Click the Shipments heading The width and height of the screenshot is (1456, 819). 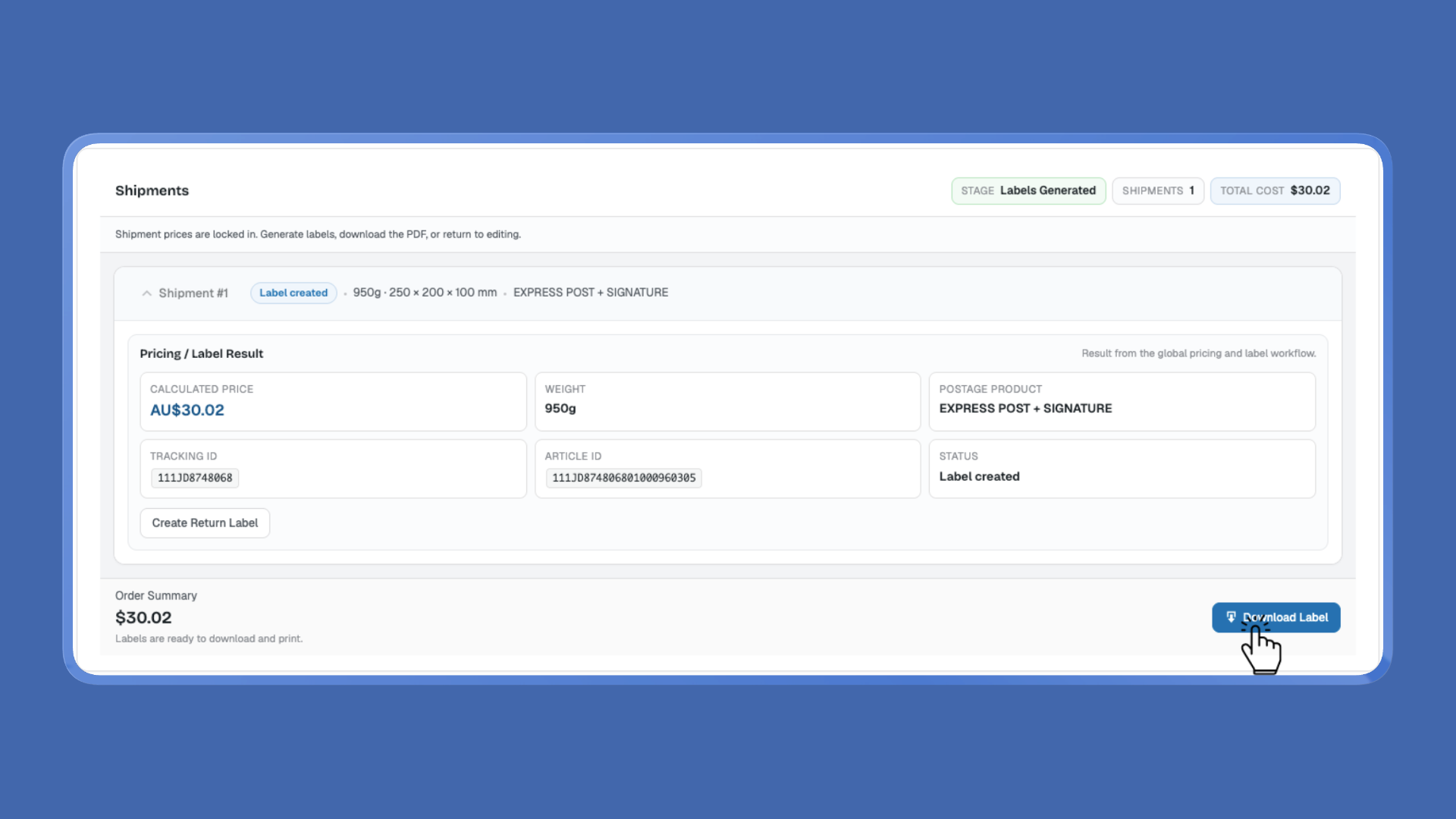point(152,190)
